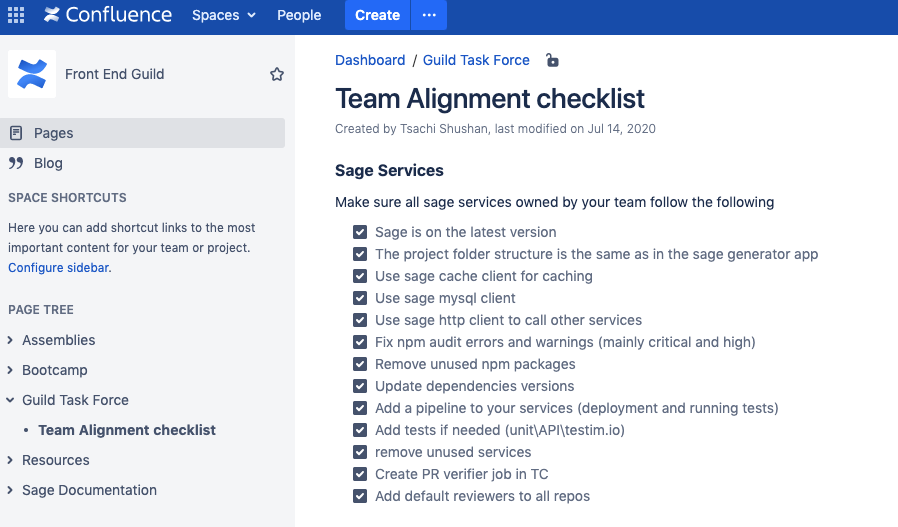Click the Blog quote icon in sidebar
The width and height of the screenshot is (898, 527).
pyautogui.click(x=16, y=163)
